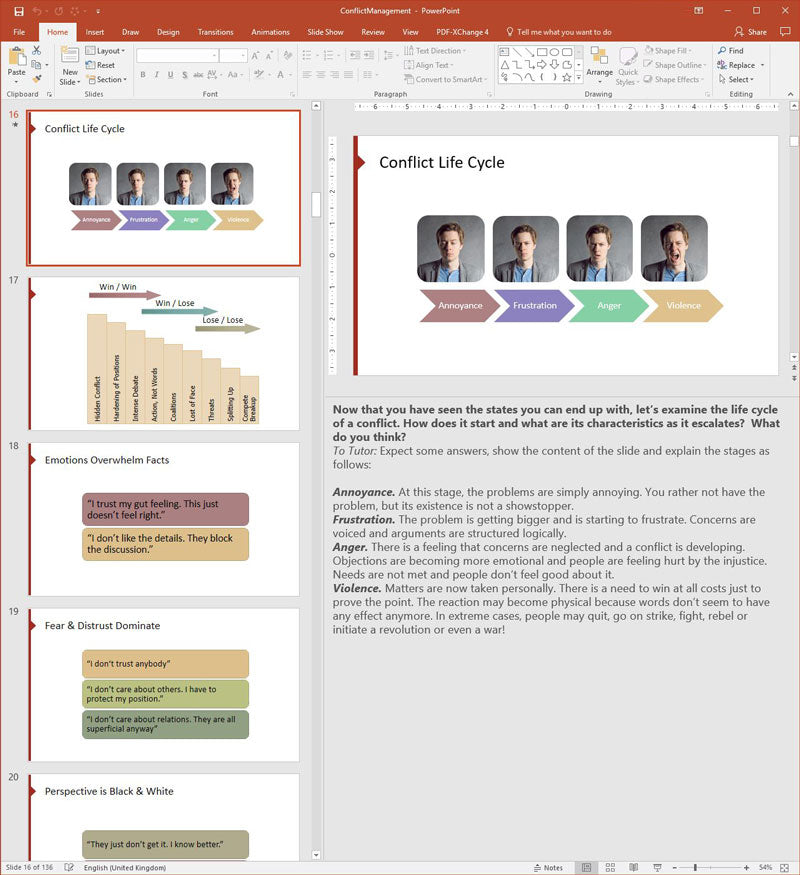The width and height of the screenshot is (800, 875).
Task: Toggle left text alignment
Action: [x=307, y=74]
